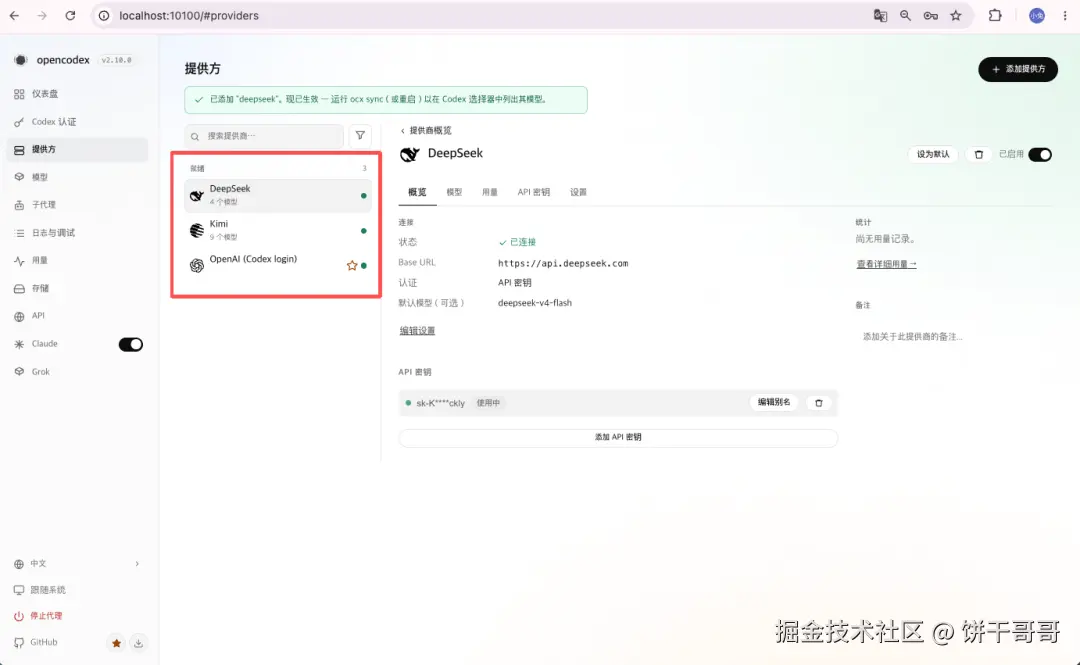Bookmark this page with the star
The image size is (1080, 665).
coord(956,15)
